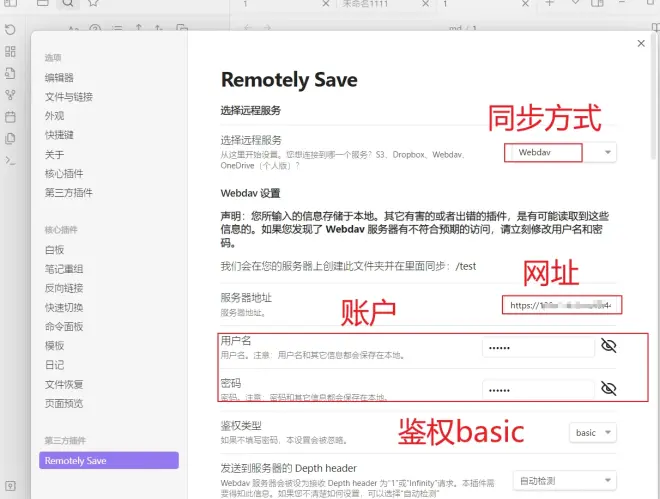Click the 服务器地址 label

pyautogui.click(x=246, y=298)
